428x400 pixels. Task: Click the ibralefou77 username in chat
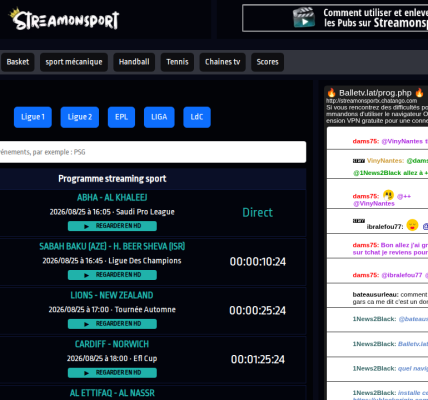pyautogui.click(x=385, y=227)
